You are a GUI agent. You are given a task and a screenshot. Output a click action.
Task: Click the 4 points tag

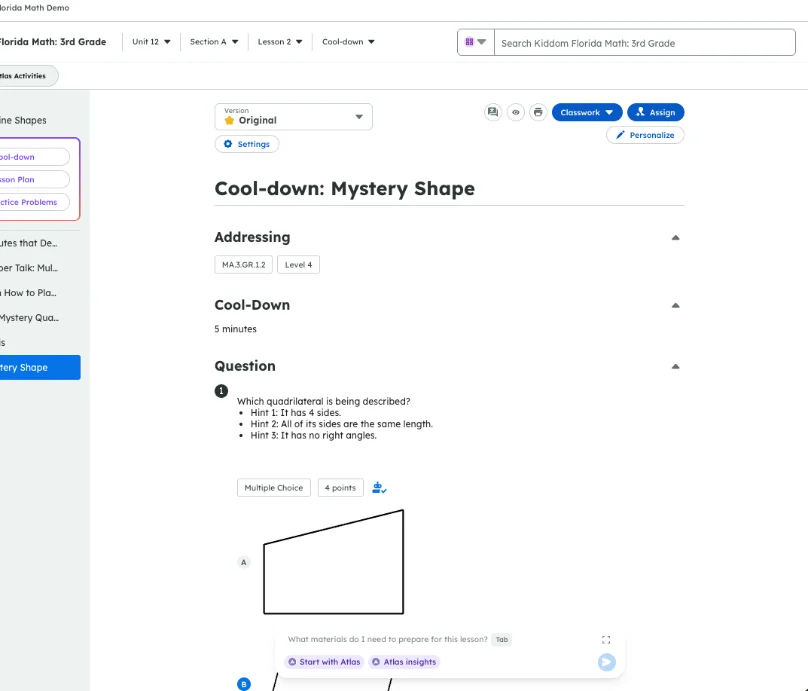[340, 487]
